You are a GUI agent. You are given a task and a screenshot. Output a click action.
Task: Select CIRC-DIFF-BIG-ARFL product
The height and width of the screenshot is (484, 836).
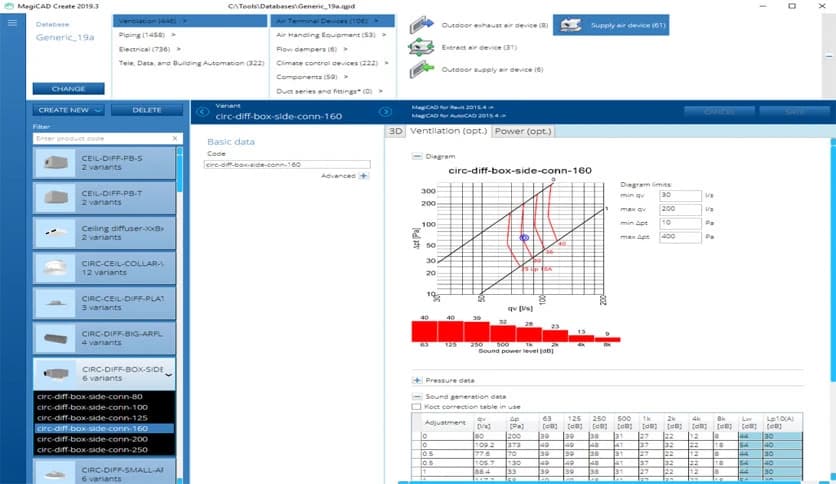click(104, 338)
